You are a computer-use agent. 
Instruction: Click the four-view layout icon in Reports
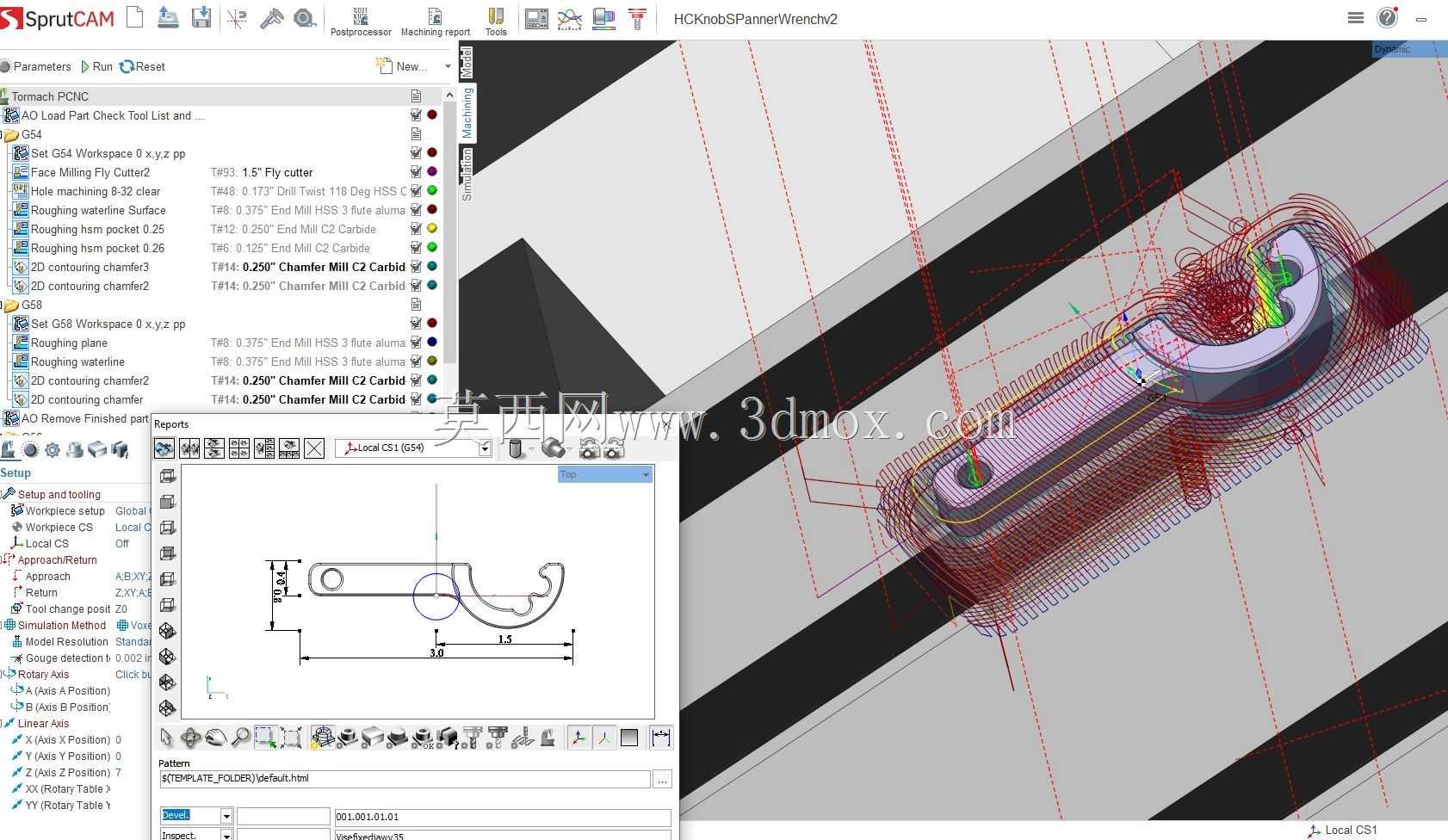239,448
